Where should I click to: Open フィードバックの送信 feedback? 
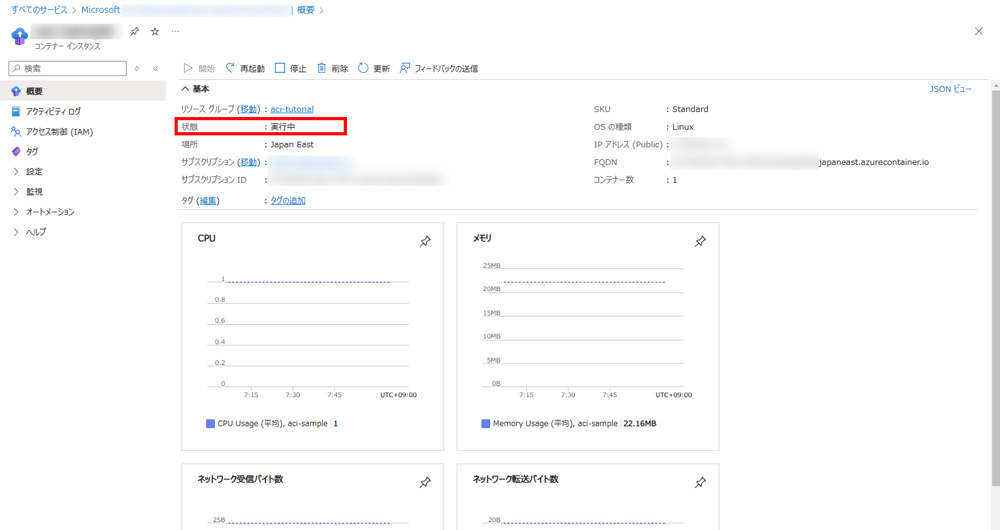coord(439,68)
